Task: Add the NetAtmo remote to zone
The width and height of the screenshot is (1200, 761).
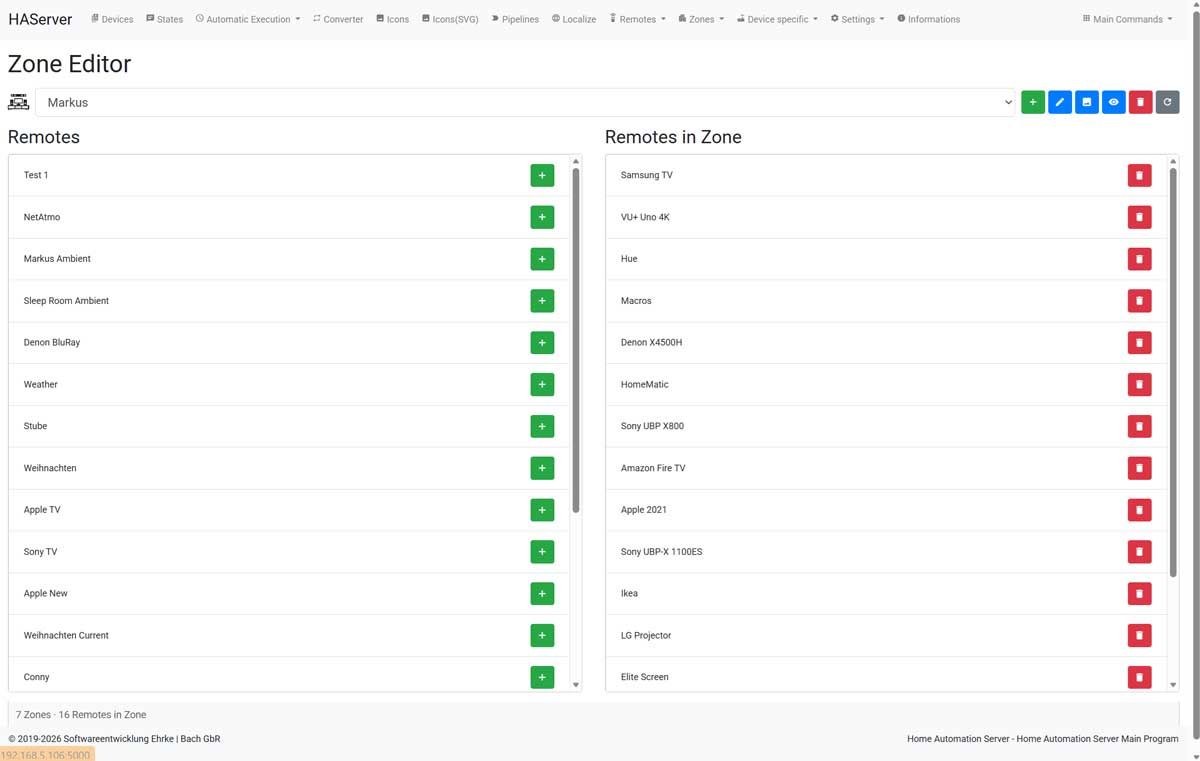Action: coord(542,217)
